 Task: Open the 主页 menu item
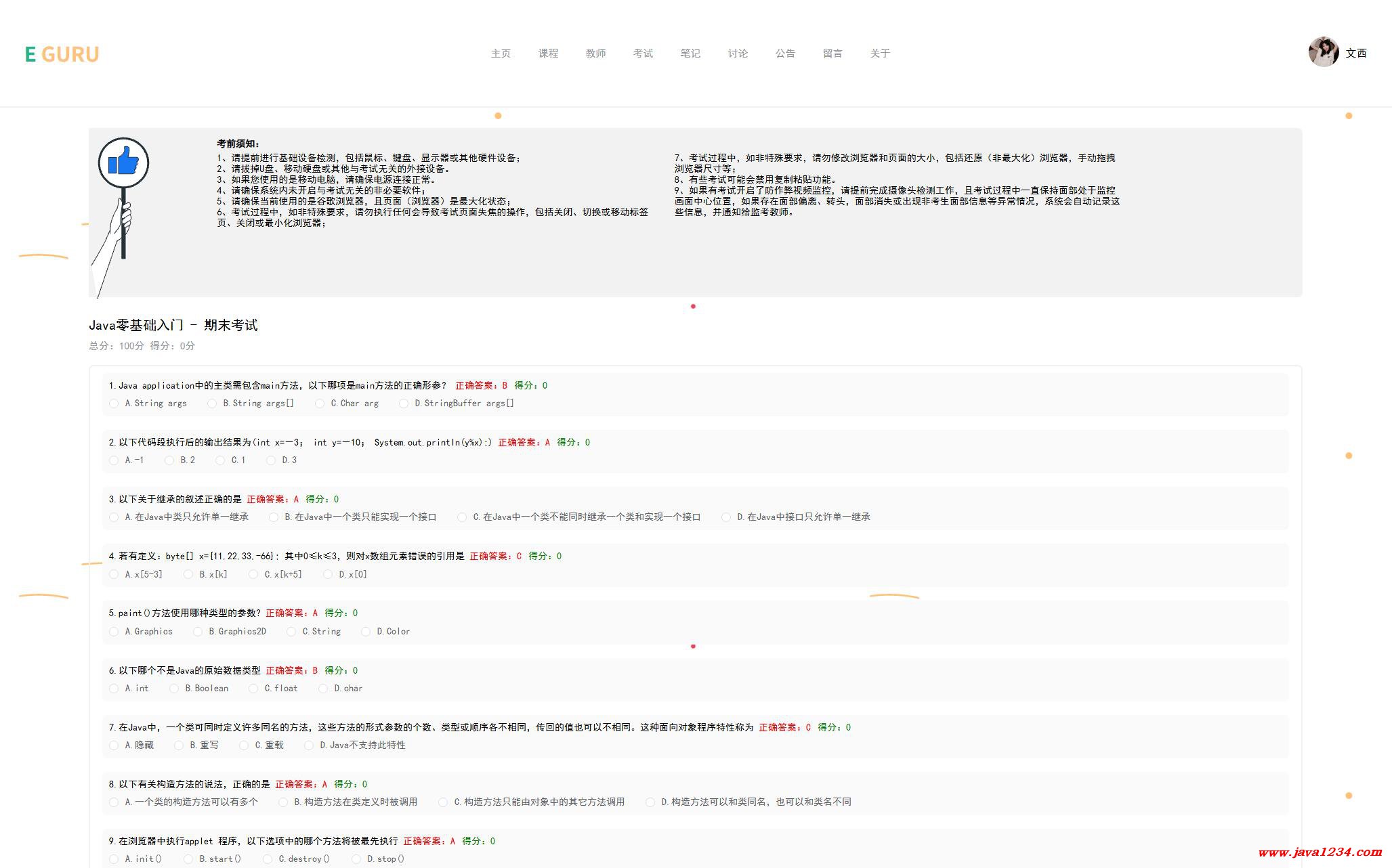(x=501, y=53)
